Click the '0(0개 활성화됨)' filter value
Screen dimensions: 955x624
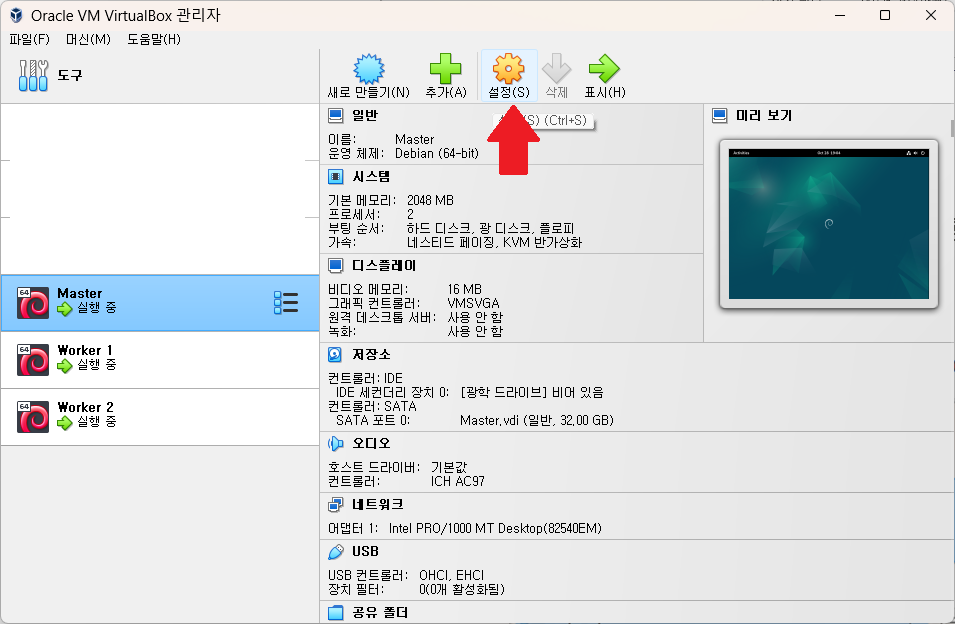(x=462, y=589)
